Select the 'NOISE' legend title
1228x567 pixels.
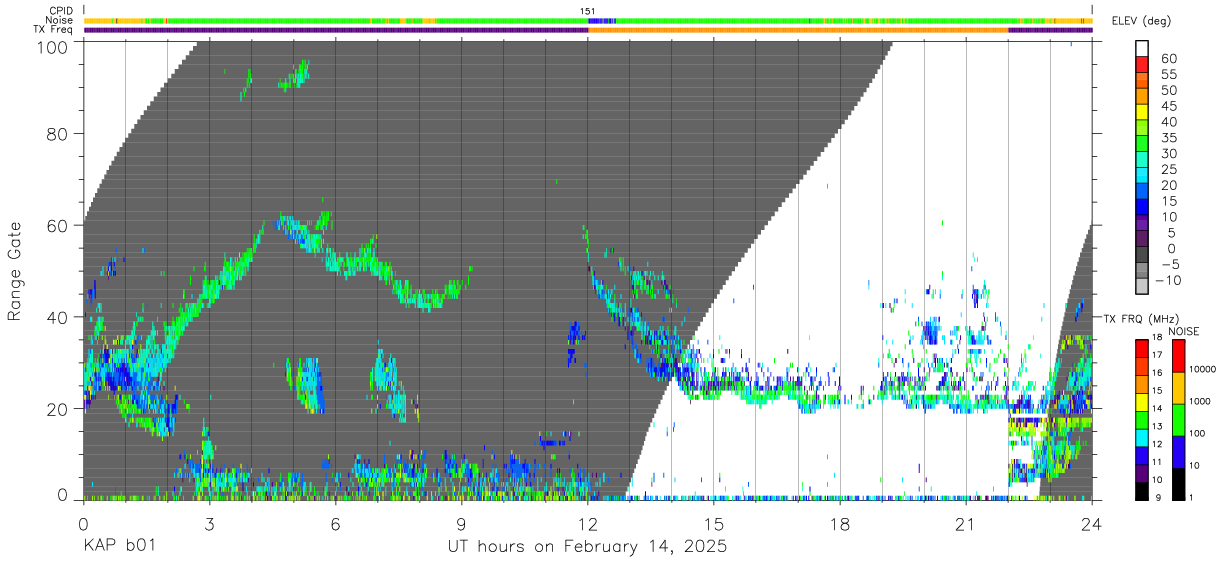click(1184, 331)
